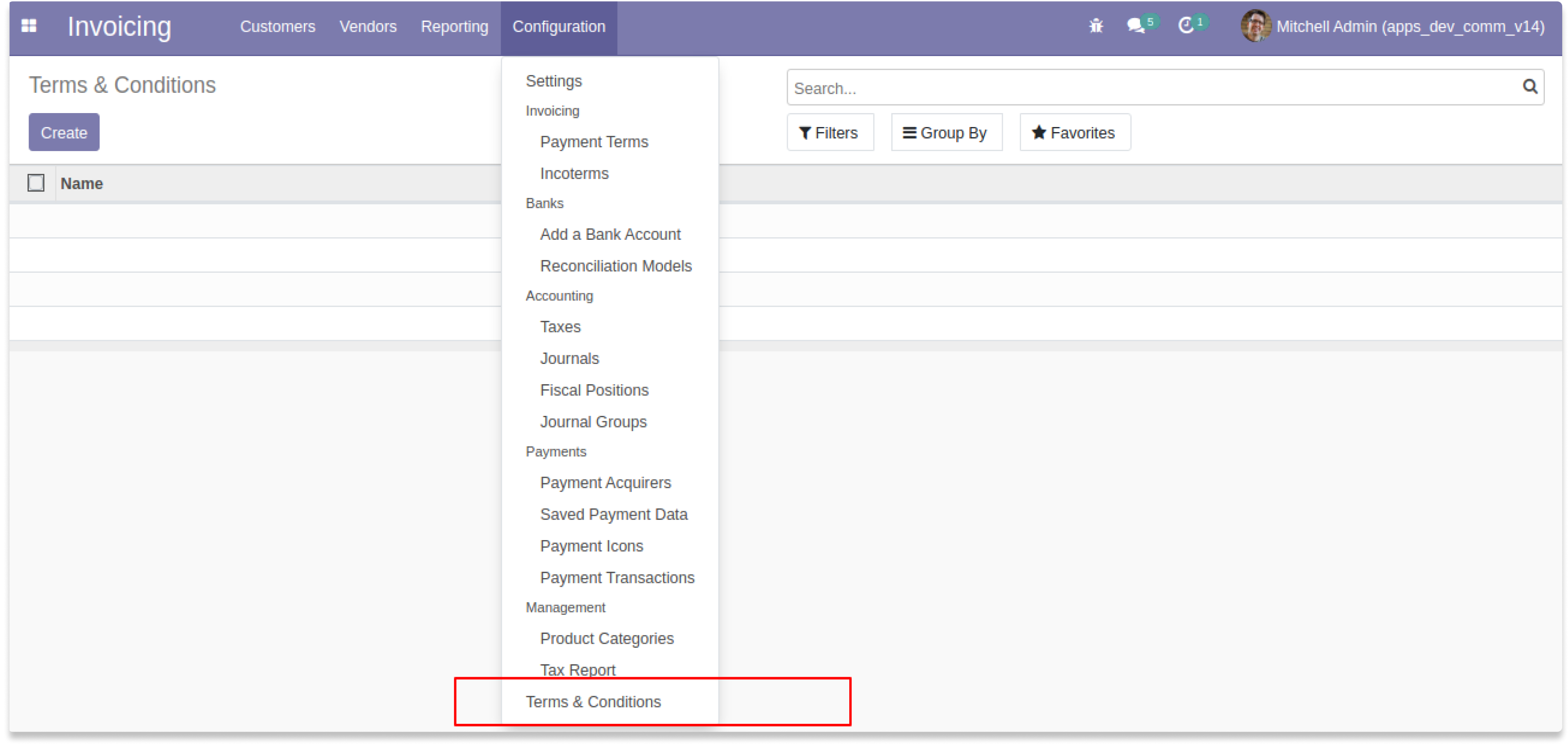
Task: Open the Filters dropdown
Action: click(x=830, y=132)
